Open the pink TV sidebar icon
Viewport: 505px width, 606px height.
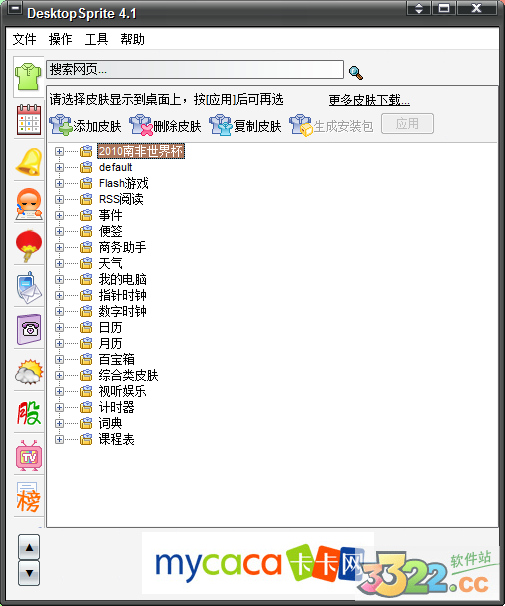(x=29, y=456)
